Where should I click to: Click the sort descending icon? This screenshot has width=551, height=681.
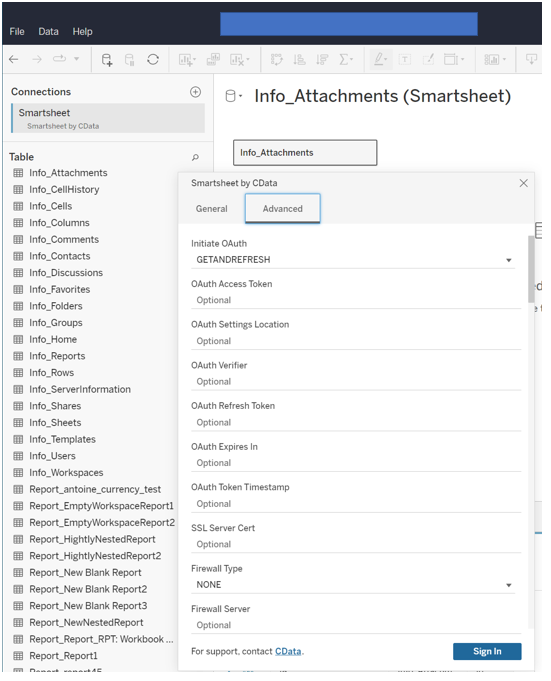pyautogui.click(x=322, y=59)
